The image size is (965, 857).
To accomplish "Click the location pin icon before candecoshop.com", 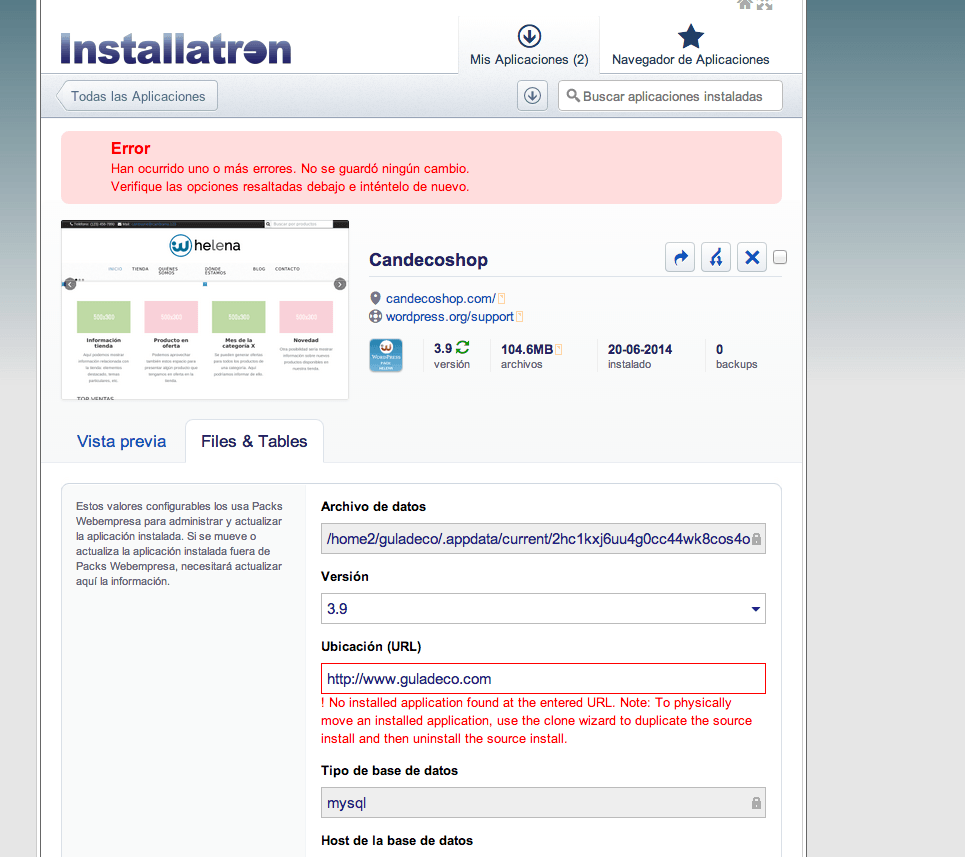I will [375, 298].
